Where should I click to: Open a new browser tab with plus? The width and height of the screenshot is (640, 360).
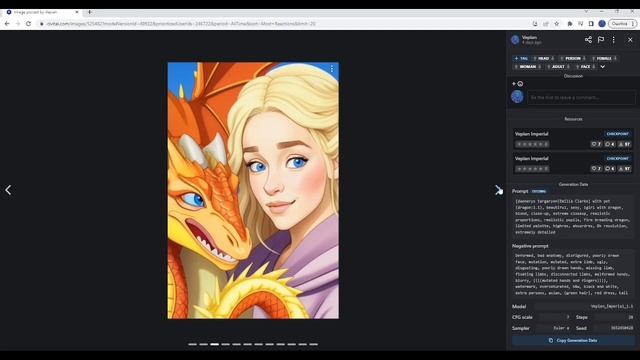tap(89, 12)
